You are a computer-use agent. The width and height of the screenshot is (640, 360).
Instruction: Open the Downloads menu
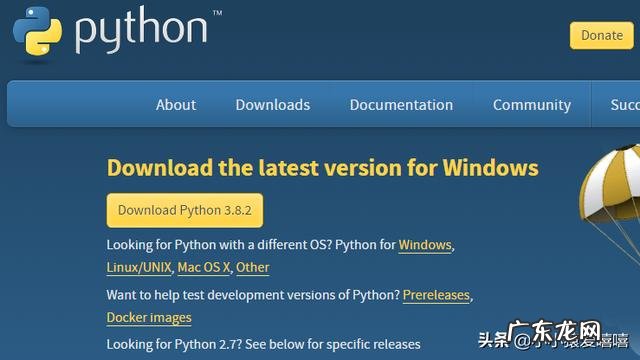coord(273,105)
